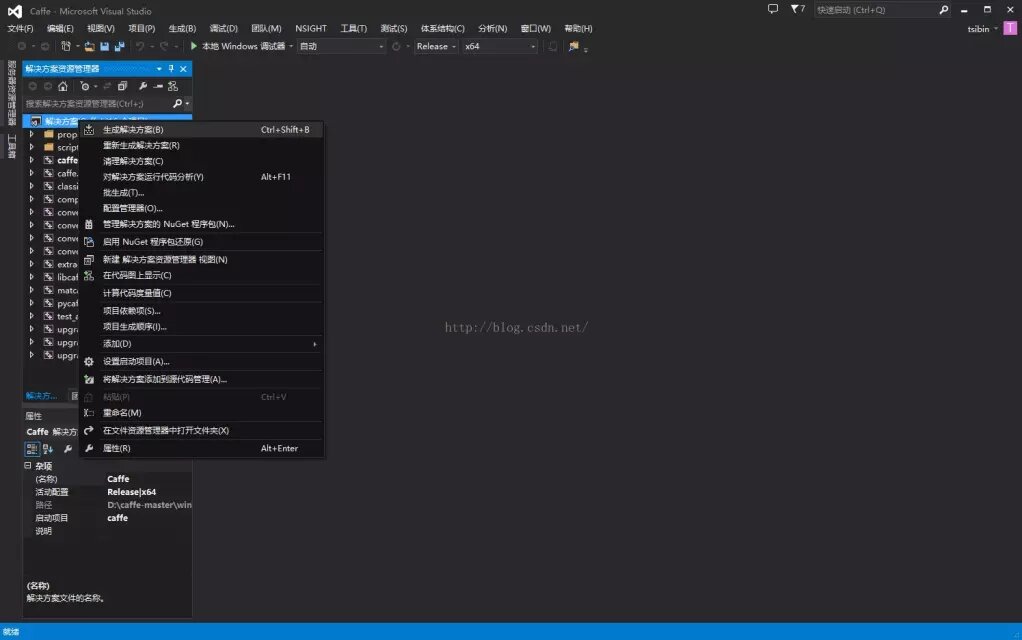Click the Solution Explorer search magnifier icon
The image size is (1022, 640).
point(177,103)
